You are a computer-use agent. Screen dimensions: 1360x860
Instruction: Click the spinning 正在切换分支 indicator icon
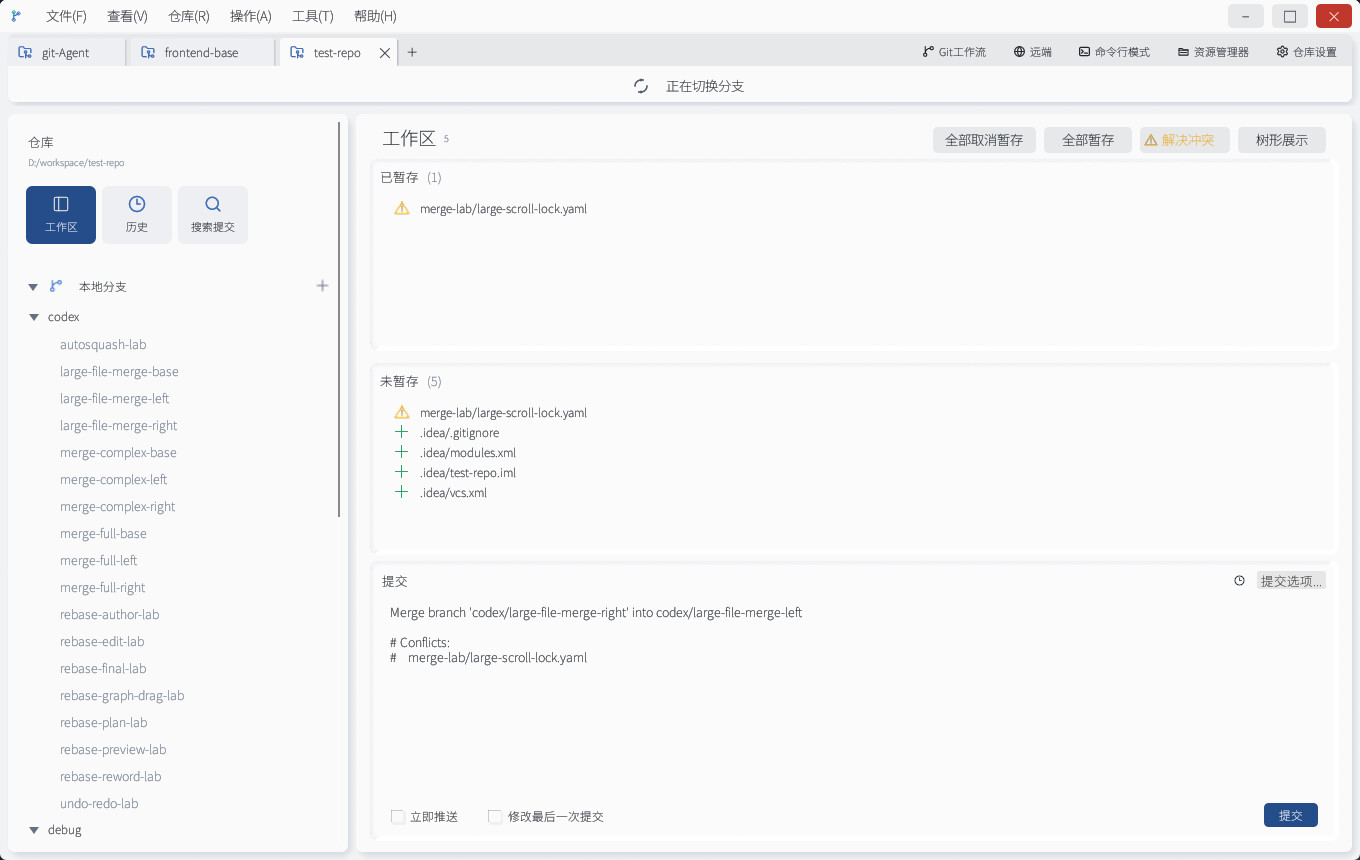(x=642, y=86)
